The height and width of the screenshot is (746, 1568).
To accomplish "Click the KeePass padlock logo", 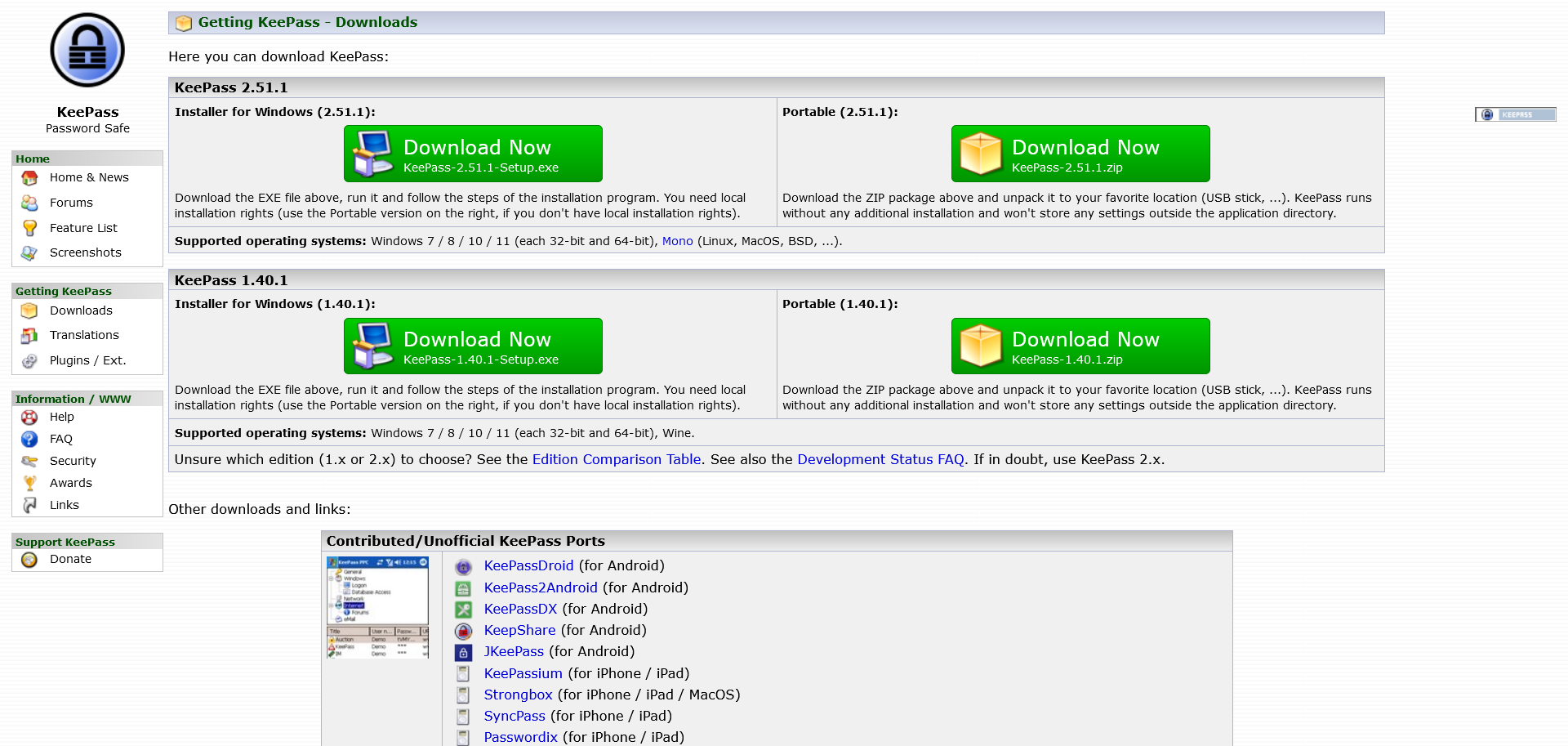I will (87, 51).
